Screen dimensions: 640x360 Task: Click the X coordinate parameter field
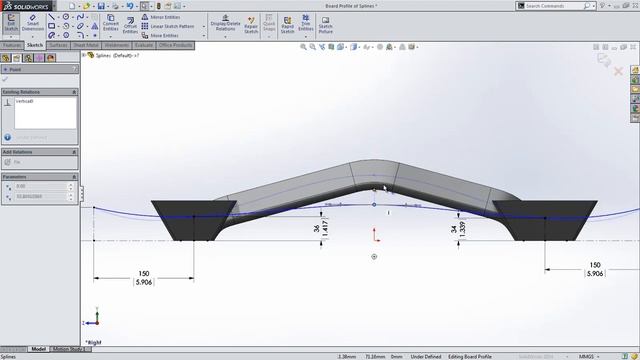pos(41,186)
